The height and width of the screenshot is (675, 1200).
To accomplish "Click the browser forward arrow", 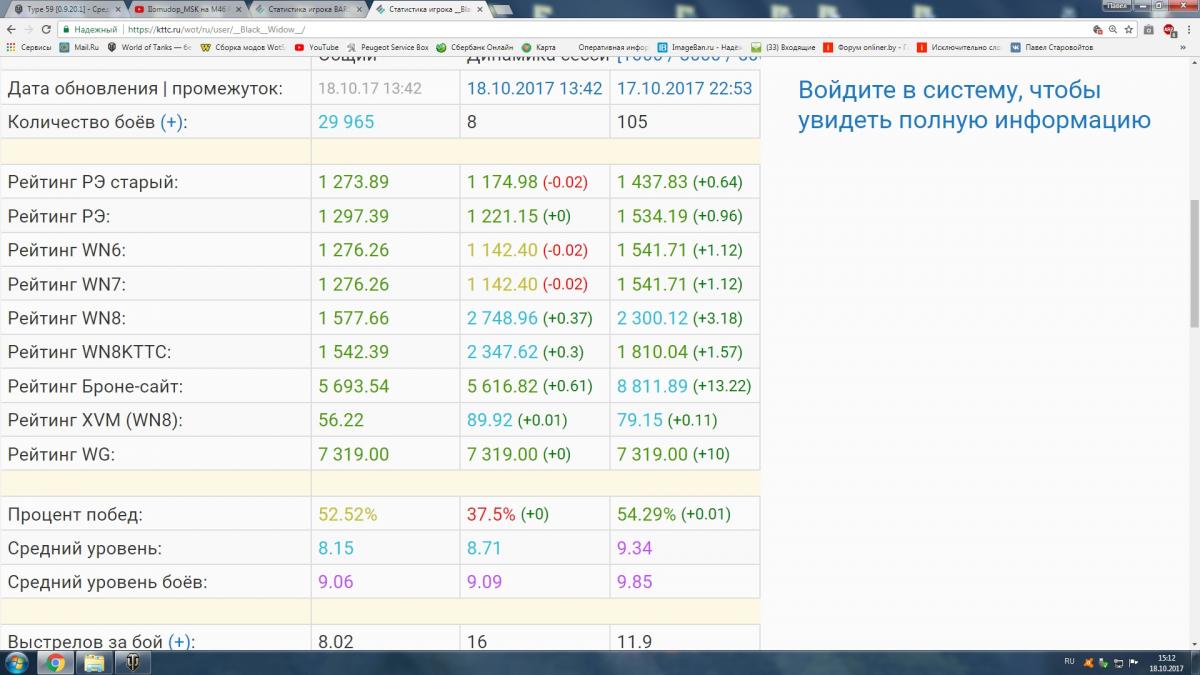I will click(x=28, y=30).
